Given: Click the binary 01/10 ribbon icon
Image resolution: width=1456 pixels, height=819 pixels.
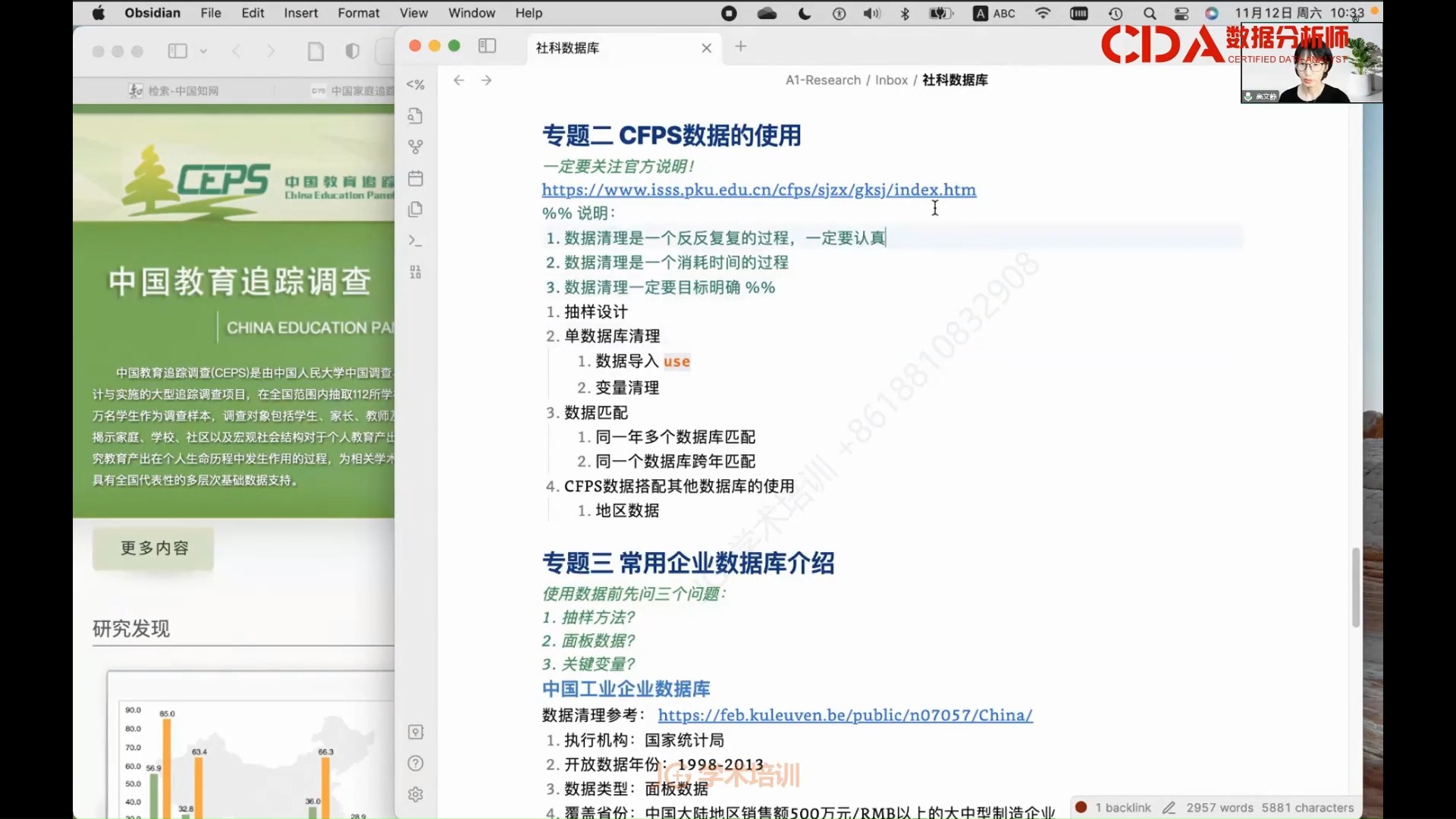Looking at the screenshot, I should point(415,271).
